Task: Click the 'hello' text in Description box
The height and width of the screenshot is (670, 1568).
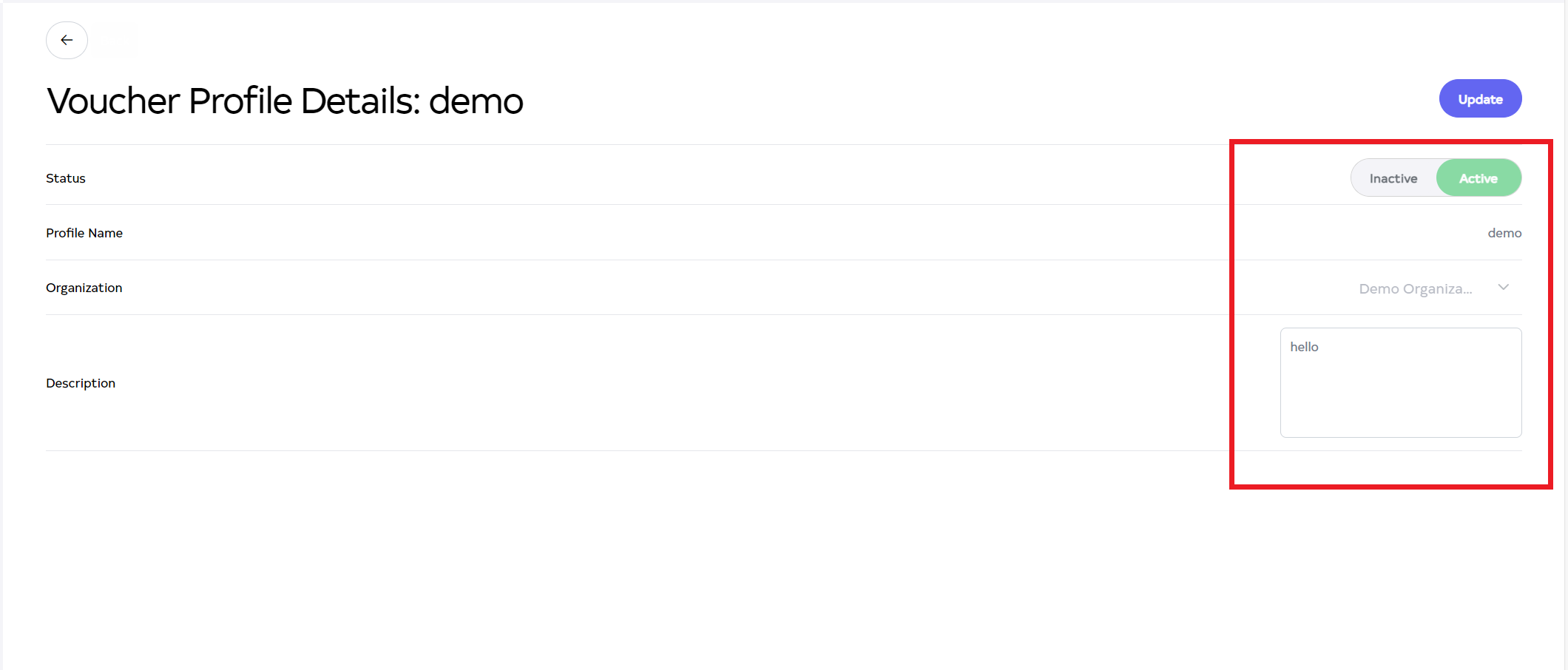Action: [x=1304, y=347]
